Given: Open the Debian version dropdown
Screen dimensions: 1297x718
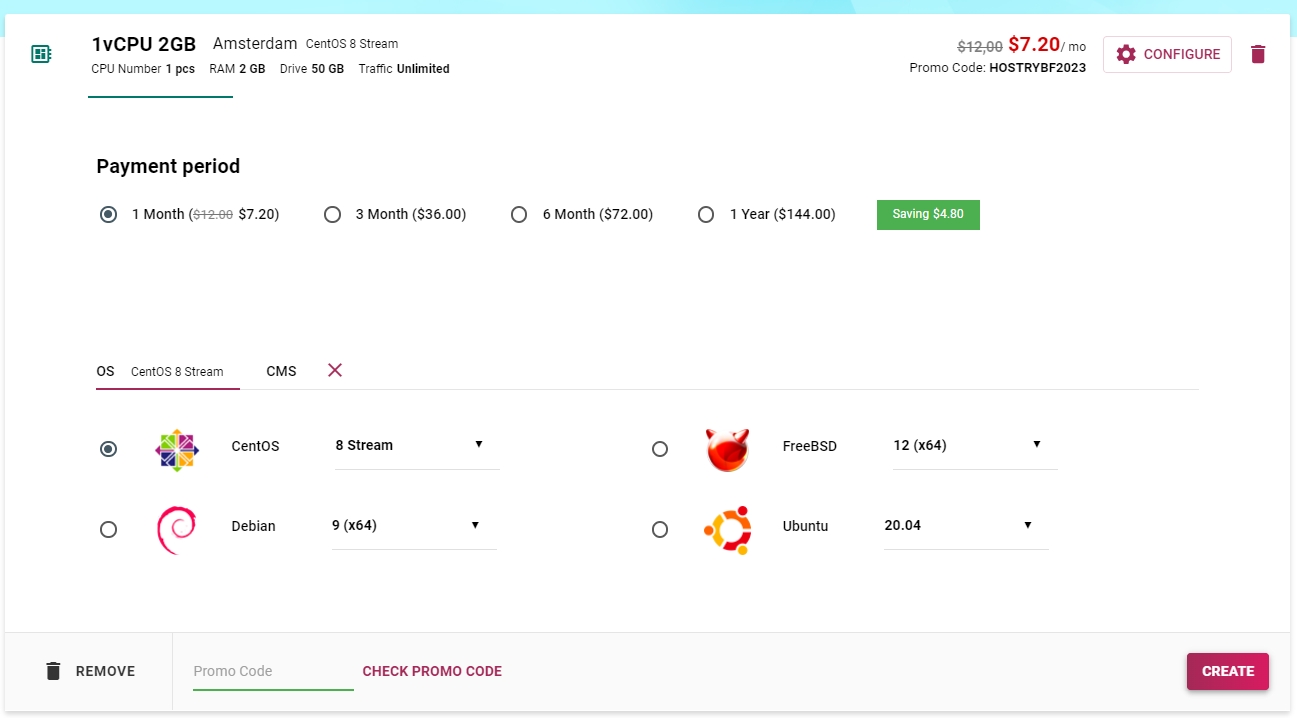Looking at the screenshot, I should click(x=413, y=526).
